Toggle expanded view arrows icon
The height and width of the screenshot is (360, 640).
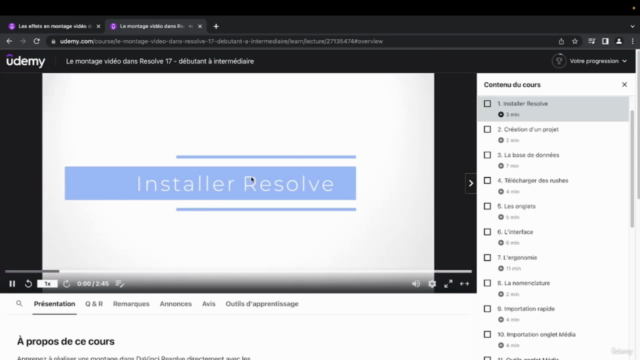tap(464, 284)
